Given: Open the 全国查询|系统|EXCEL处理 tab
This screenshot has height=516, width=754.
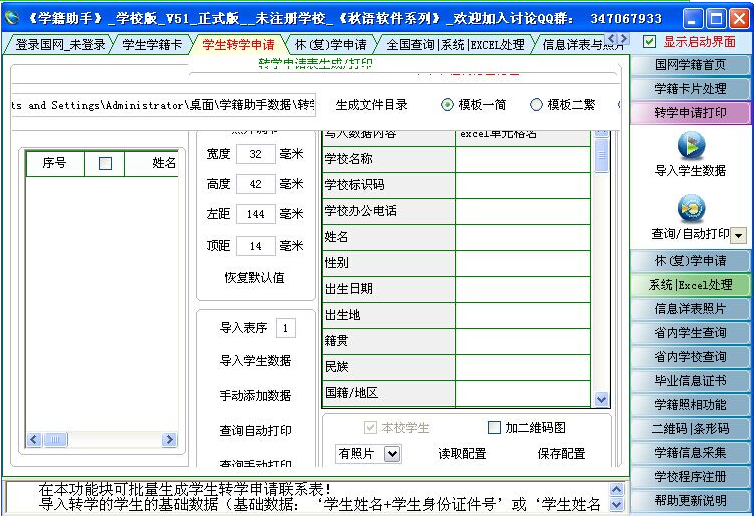Looking at the screenshot, I should point(455,45).
